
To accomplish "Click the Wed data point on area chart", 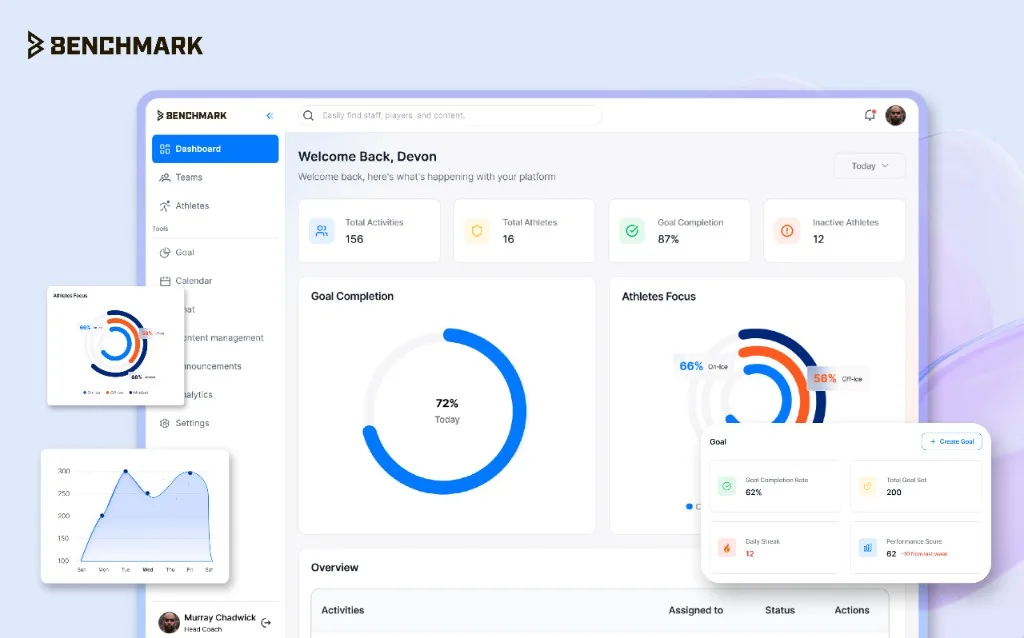I will tap(148, 493).
